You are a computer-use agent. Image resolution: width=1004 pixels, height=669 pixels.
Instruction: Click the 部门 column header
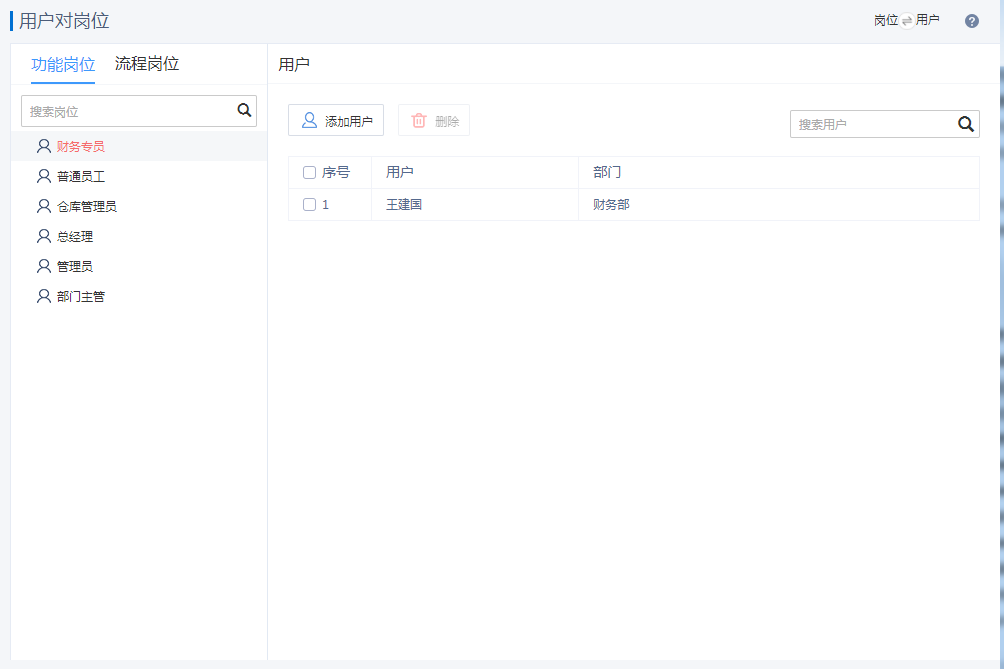(607, 172)
